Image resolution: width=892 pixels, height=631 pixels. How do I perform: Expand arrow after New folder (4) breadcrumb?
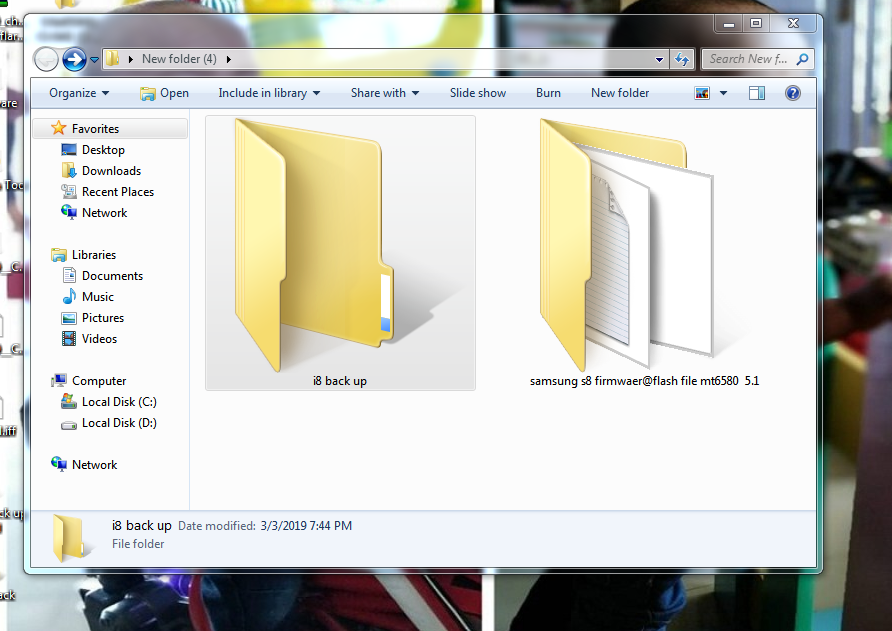[x=229, y=59]
